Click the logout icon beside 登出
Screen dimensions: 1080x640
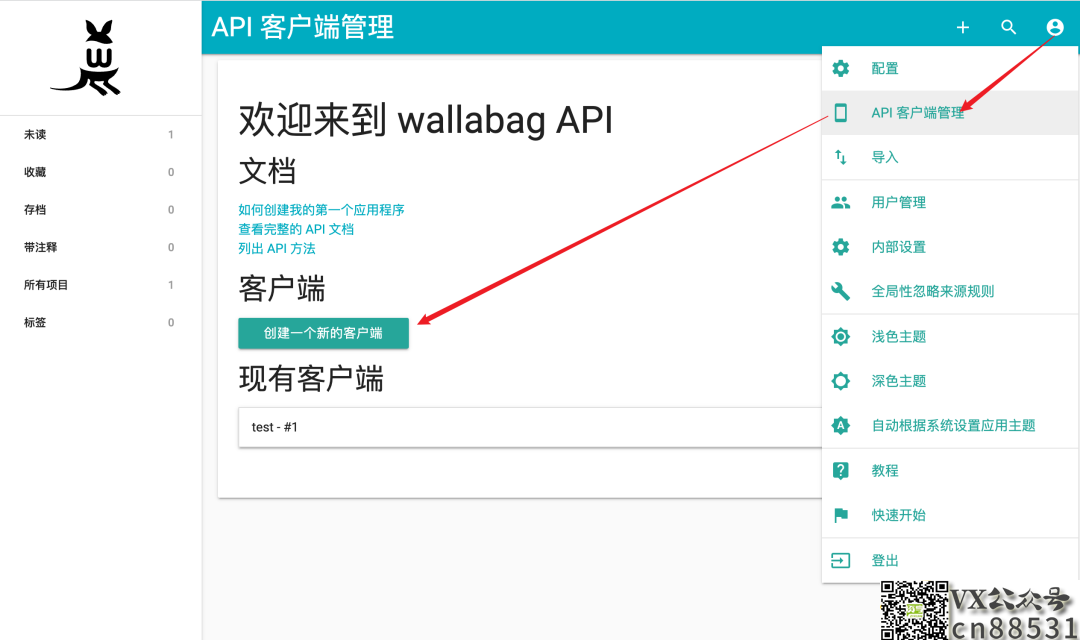tap(840, 560)
